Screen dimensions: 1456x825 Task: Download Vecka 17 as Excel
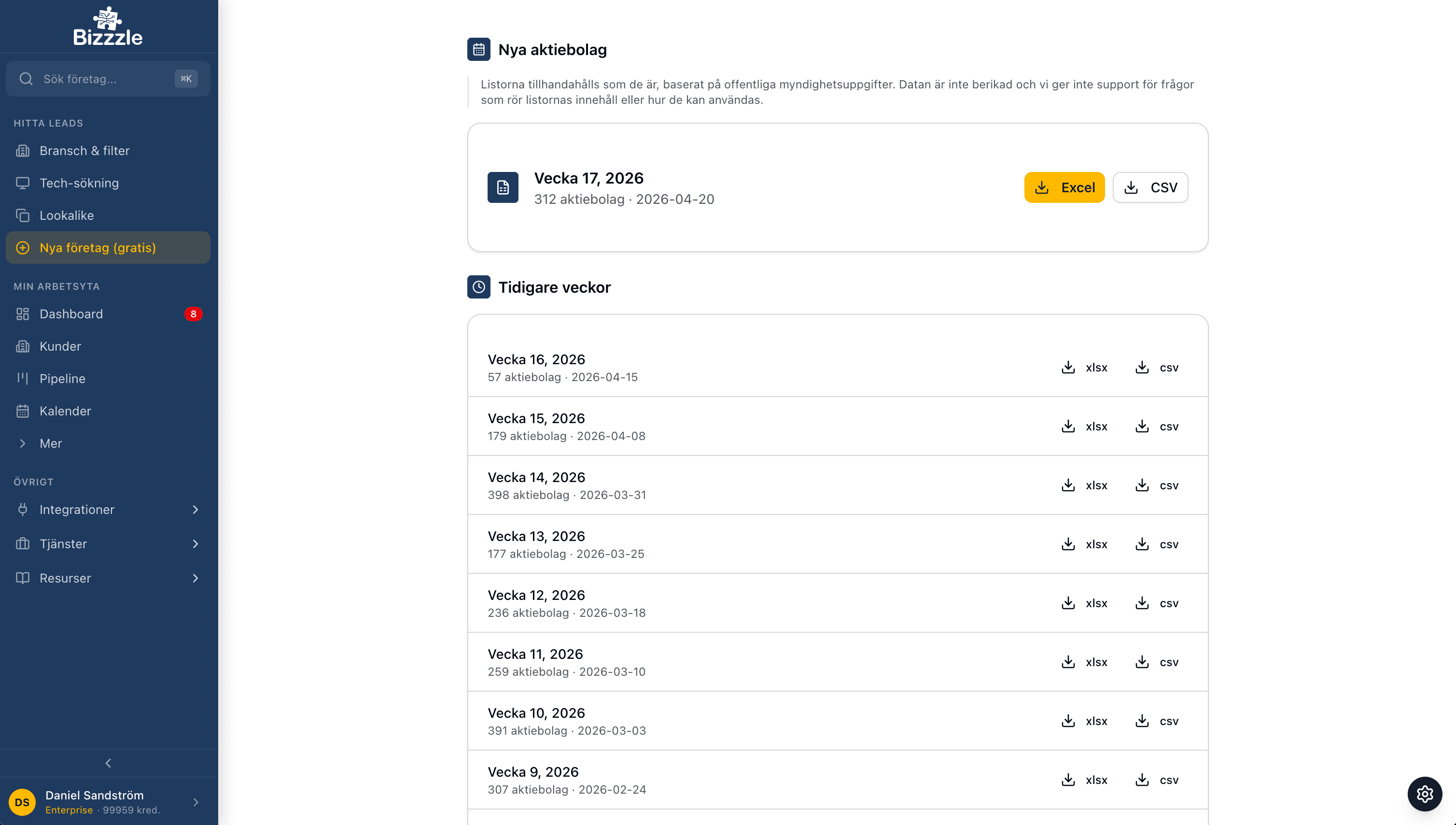(1064, 187)
